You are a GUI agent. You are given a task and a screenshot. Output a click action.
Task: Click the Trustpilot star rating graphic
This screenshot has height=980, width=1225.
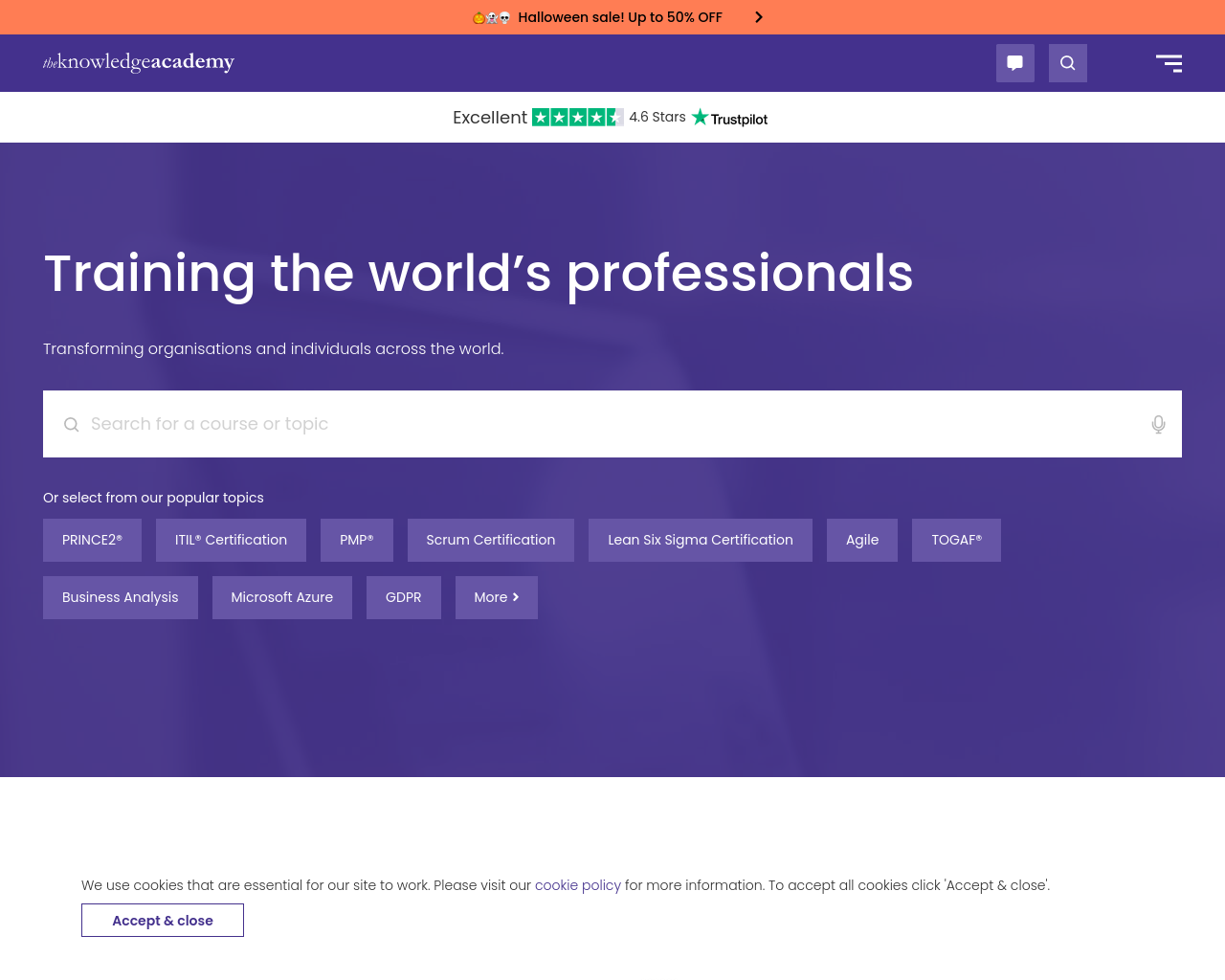(578, 117)
